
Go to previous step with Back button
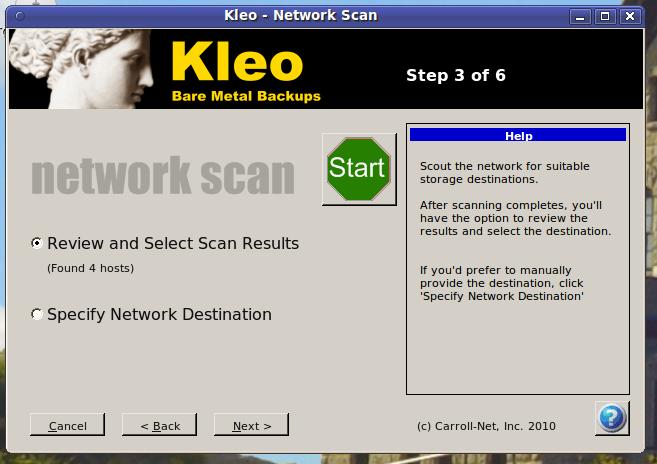[x=159, y=425]
